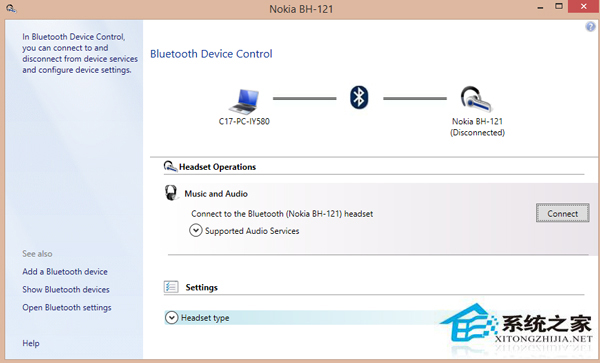Click the Connect button for the headset
Image resolution: width=600 pixels, height=363 pixels.
click(562, 213)
